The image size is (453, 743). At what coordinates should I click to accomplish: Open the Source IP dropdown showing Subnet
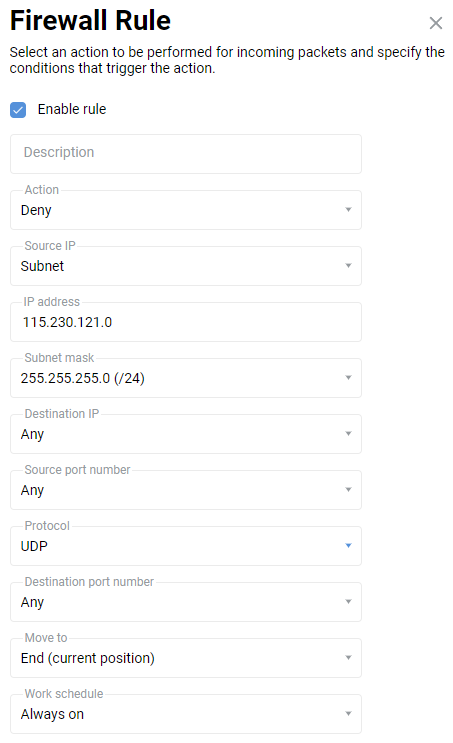(x=186, y=266)
